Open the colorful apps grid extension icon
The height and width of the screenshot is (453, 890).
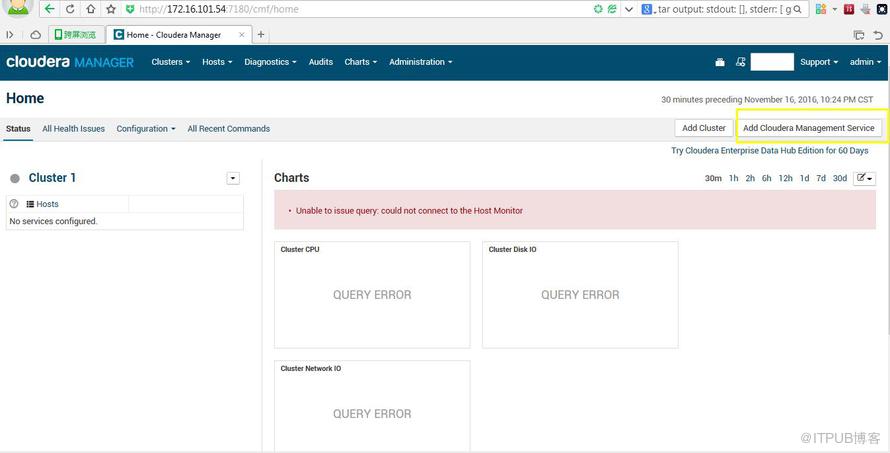(x=820, y=9)
